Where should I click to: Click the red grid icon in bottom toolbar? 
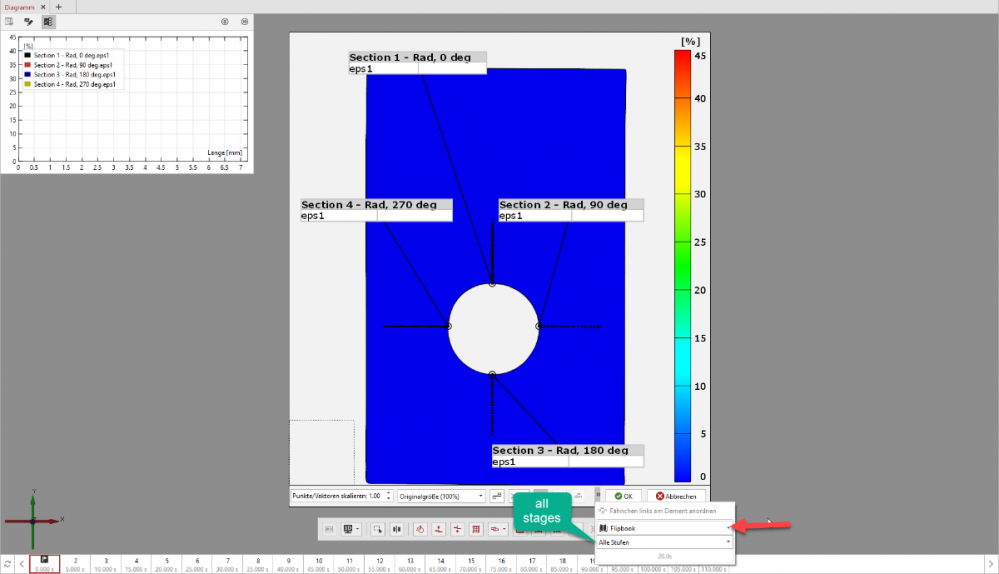(x=476, y=529)
